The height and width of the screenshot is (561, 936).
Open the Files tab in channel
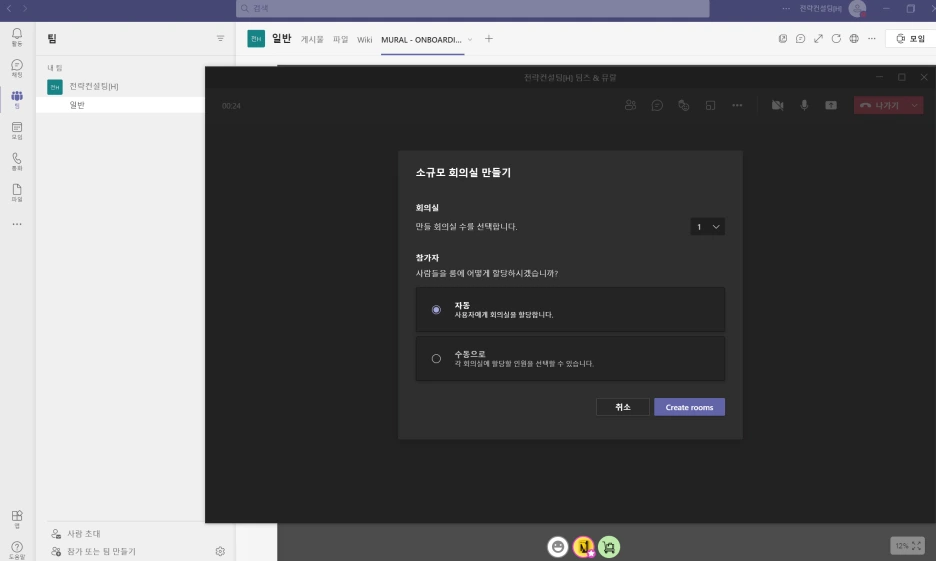[340, 39]
